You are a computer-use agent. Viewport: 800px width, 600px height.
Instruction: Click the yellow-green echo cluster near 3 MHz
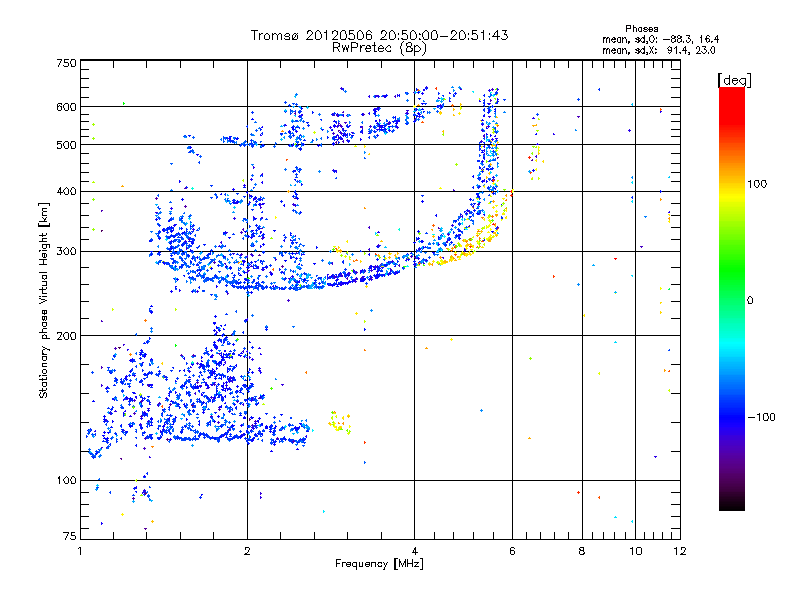[x=340, y=422]
